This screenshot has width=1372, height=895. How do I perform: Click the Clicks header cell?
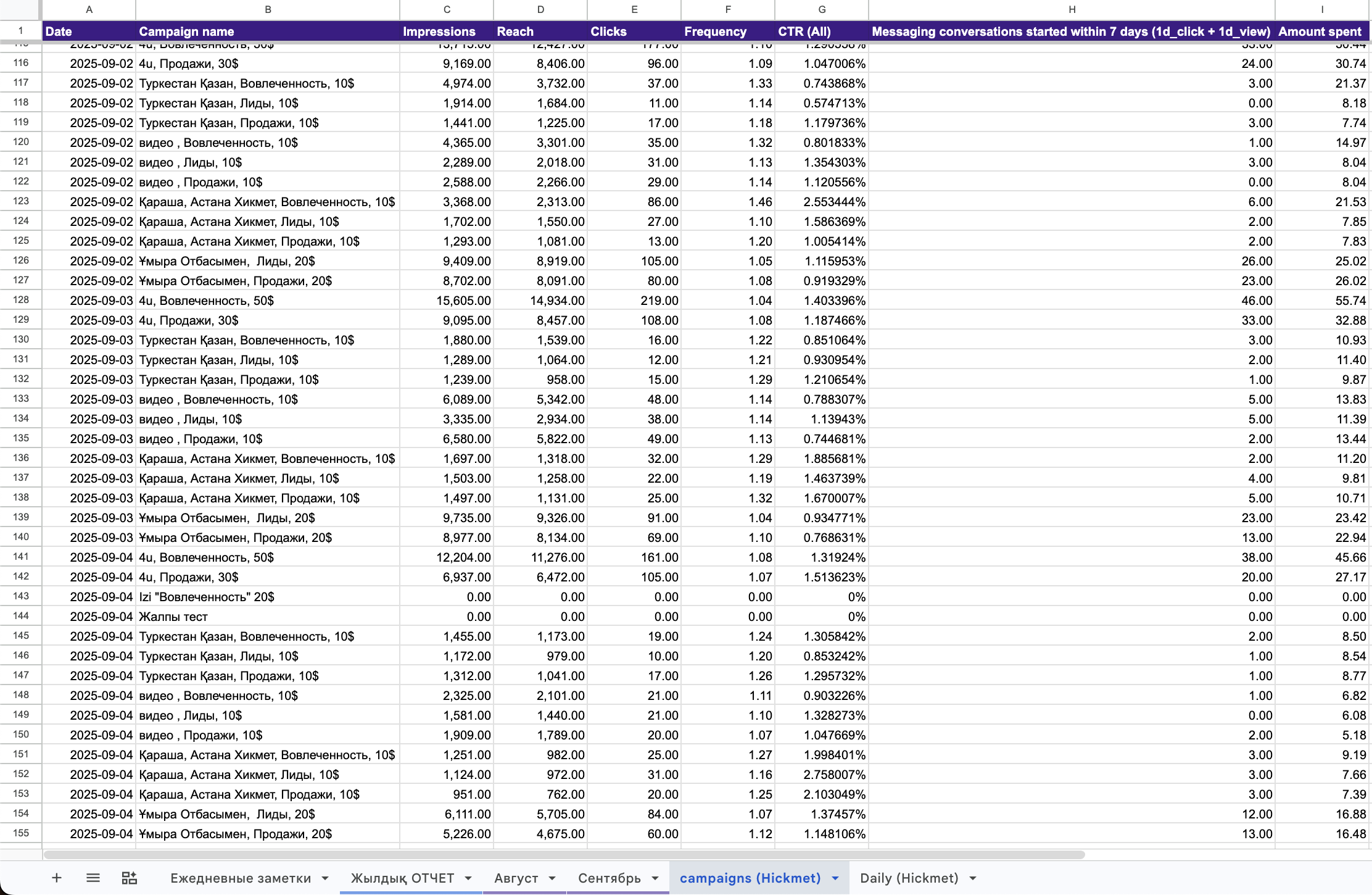click(x=634, y=31)
